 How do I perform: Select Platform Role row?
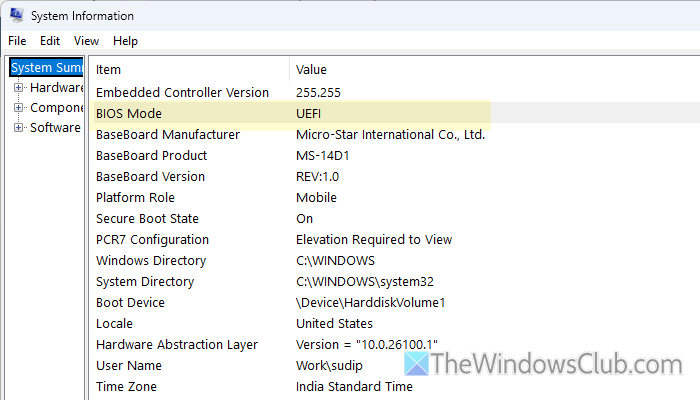395,197
